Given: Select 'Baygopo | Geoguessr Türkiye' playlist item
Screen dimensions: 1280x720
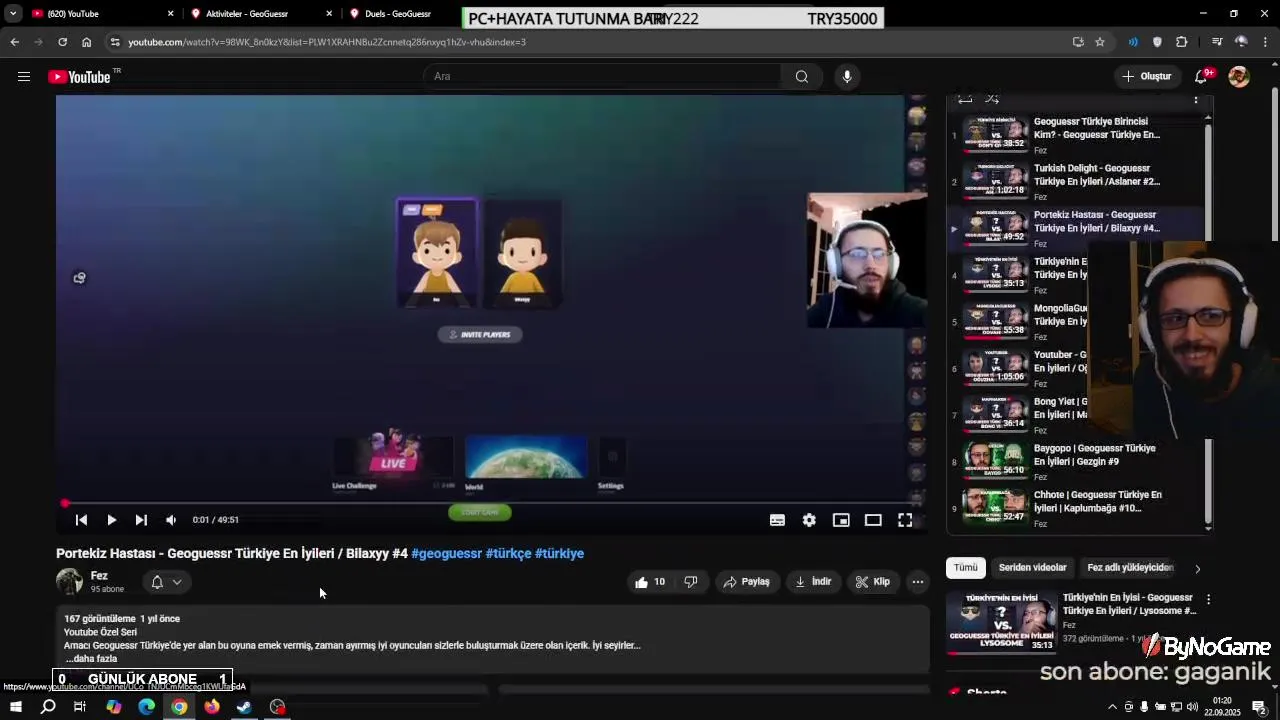Looking at the screenshot, I should (1076, 462).
